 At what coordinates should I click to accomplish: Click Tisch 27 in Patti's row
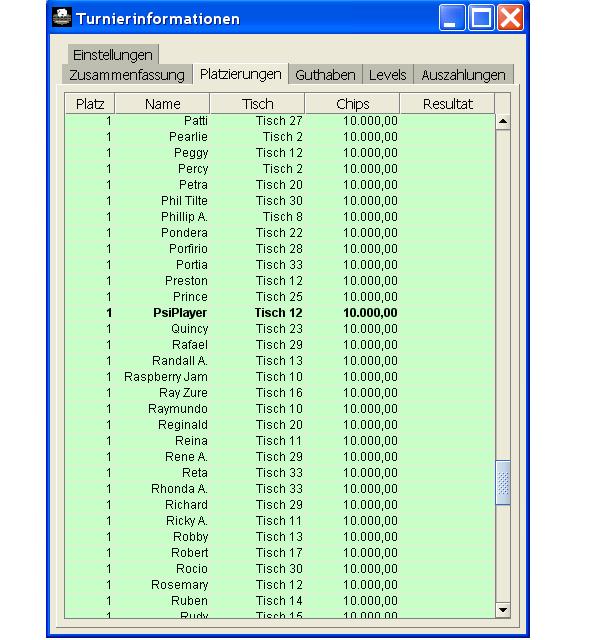(279, 121)
